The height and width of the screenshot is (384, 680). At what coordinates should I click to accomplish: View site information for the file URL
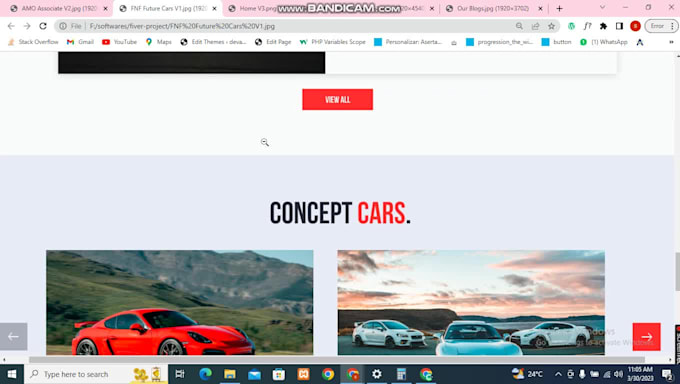pyautogui.click(x=63, y=26)
